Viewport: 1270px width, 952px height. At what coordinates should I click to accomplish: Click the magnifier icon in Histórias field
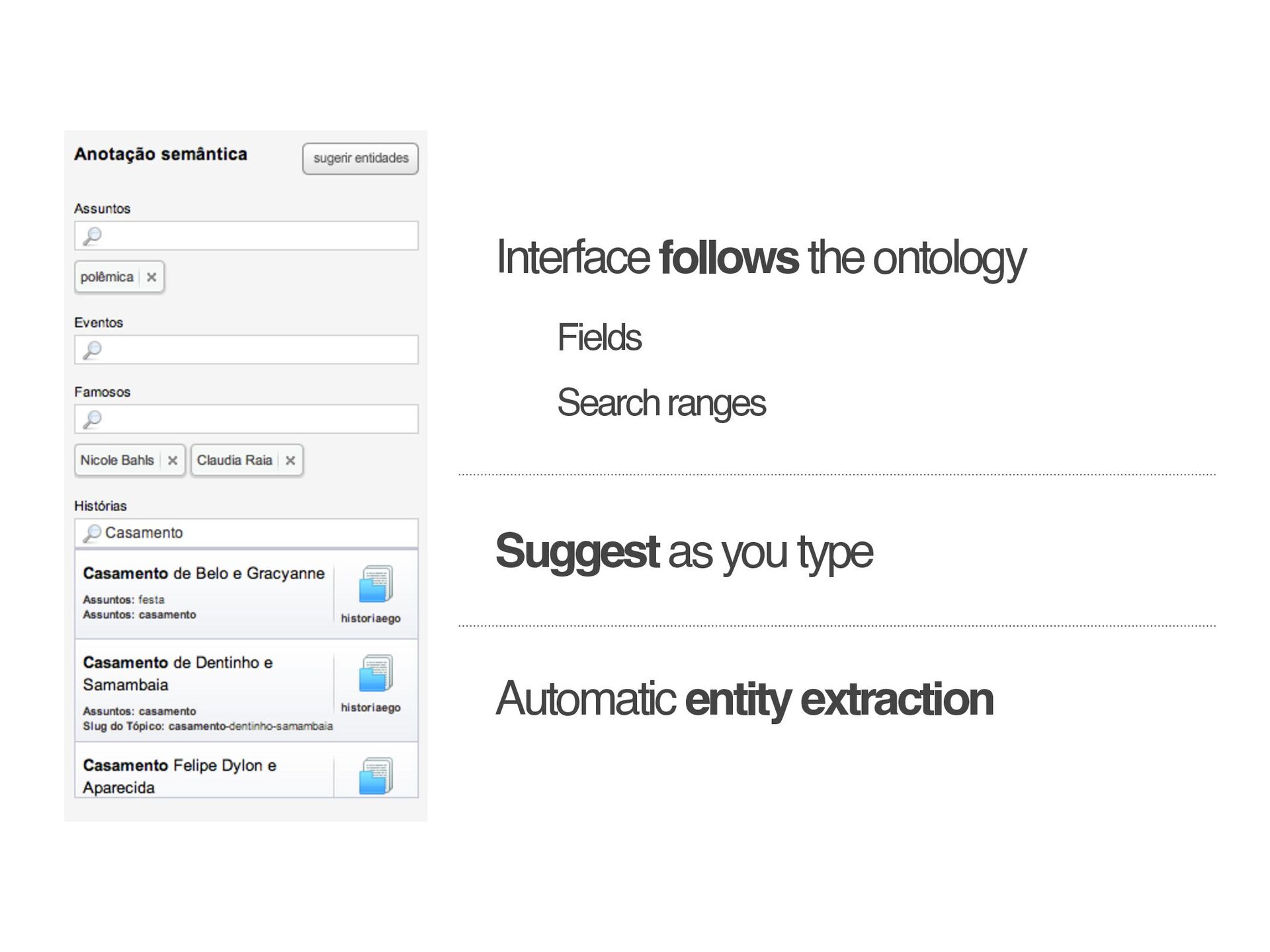(x=92, y=533)
